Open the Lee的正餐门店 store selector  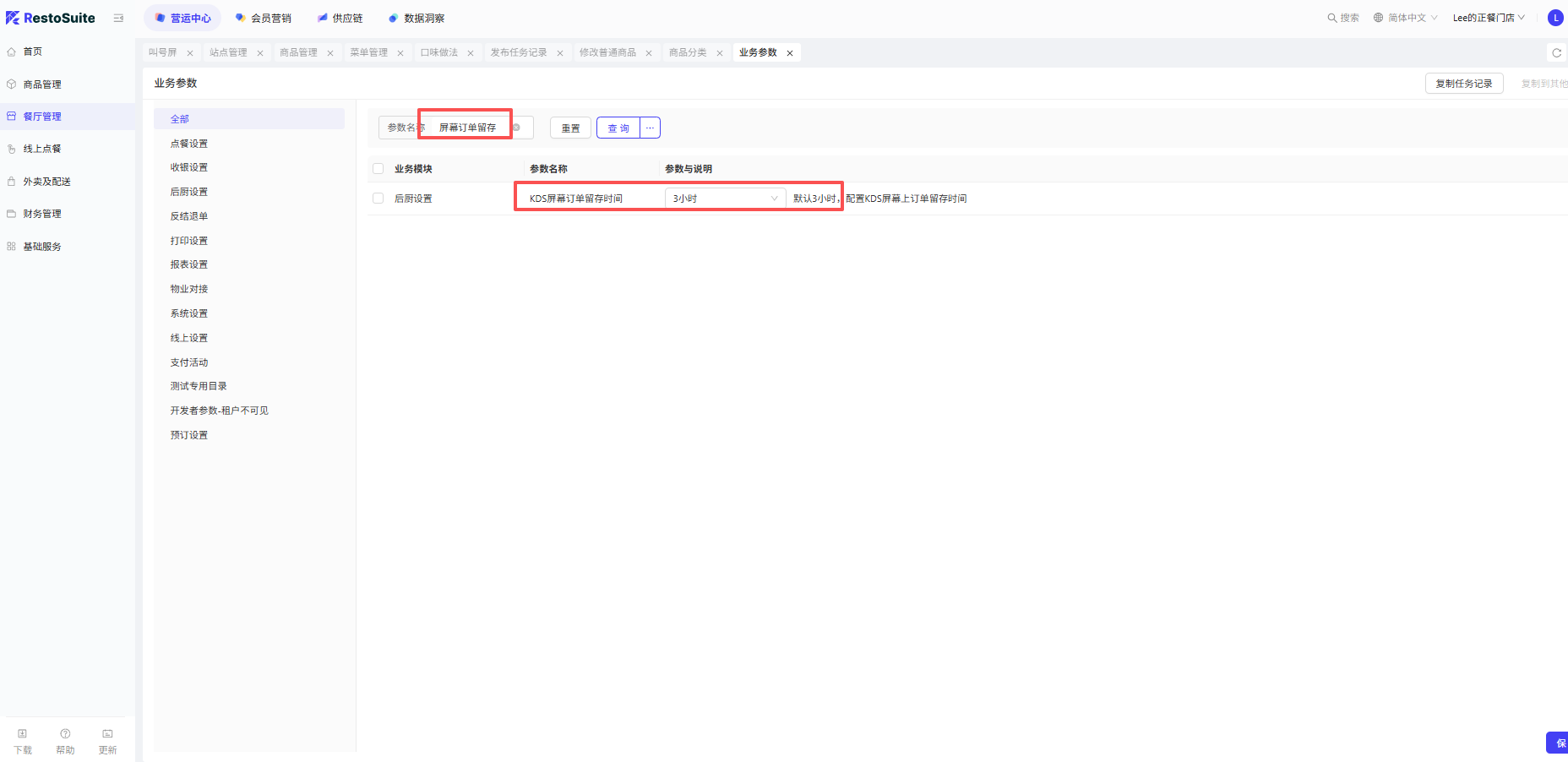(x=1488, y=18)
